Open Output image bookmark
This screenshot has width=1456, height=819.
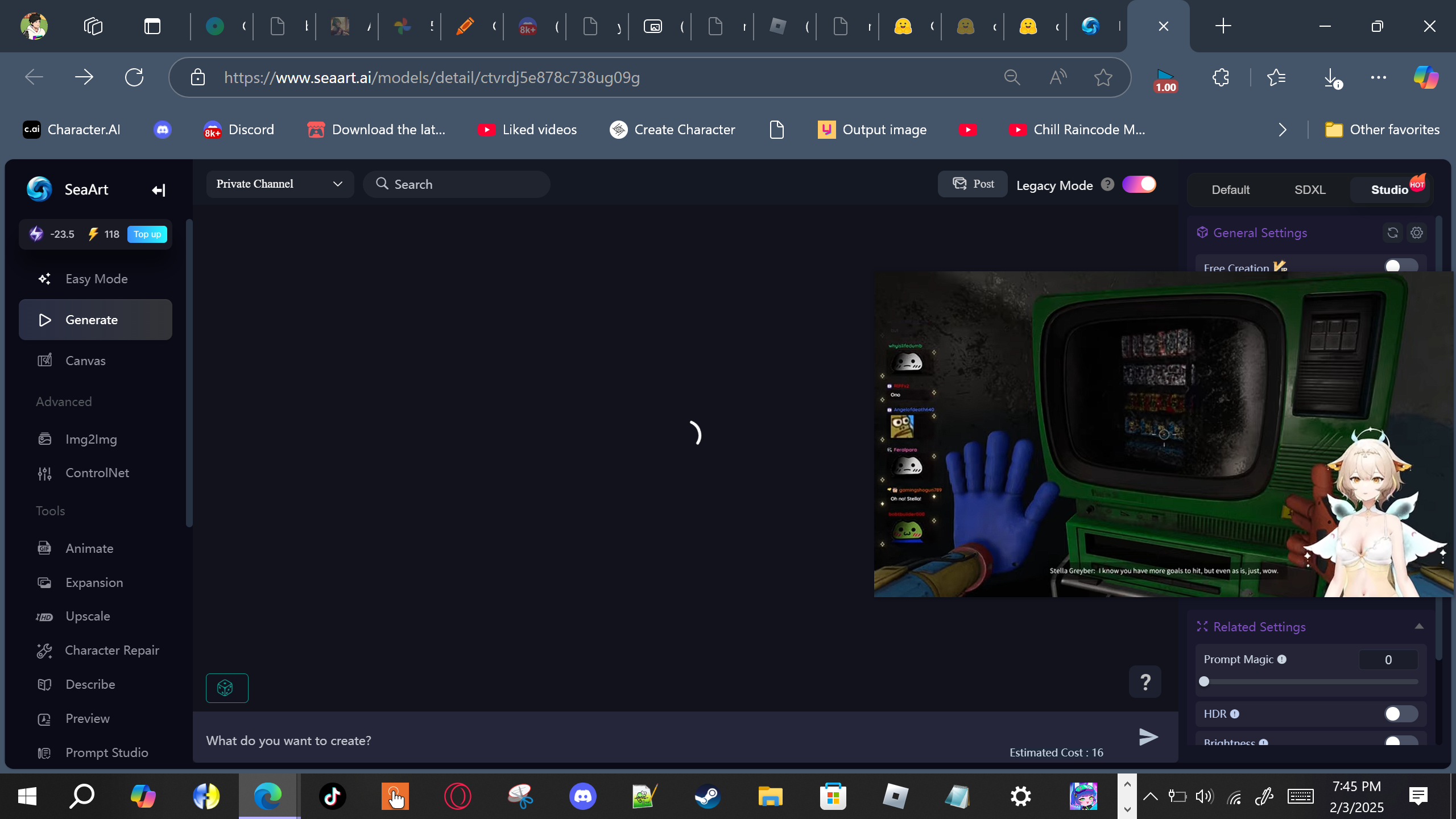[872, 130]
